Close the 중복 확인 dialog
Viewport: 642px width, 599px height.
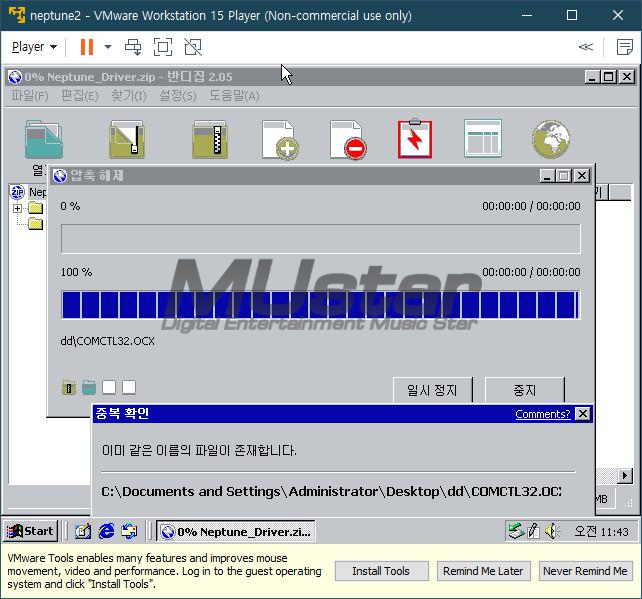pyautogui.click(x=583, y=414)
